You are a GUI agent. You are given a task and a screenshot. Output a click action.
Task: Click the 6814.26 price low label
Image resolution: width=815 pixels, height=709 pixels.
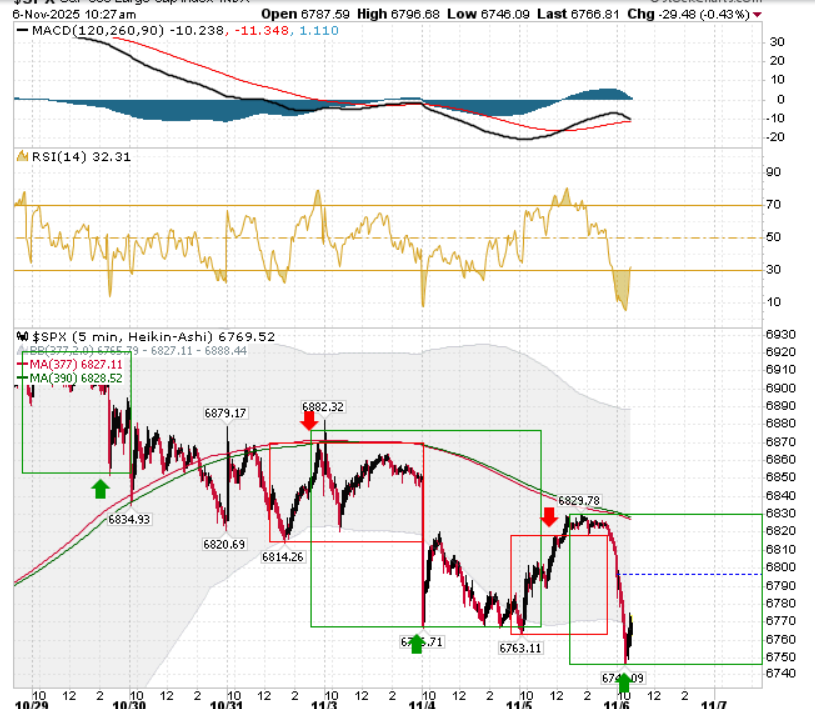tap(282, 557)
